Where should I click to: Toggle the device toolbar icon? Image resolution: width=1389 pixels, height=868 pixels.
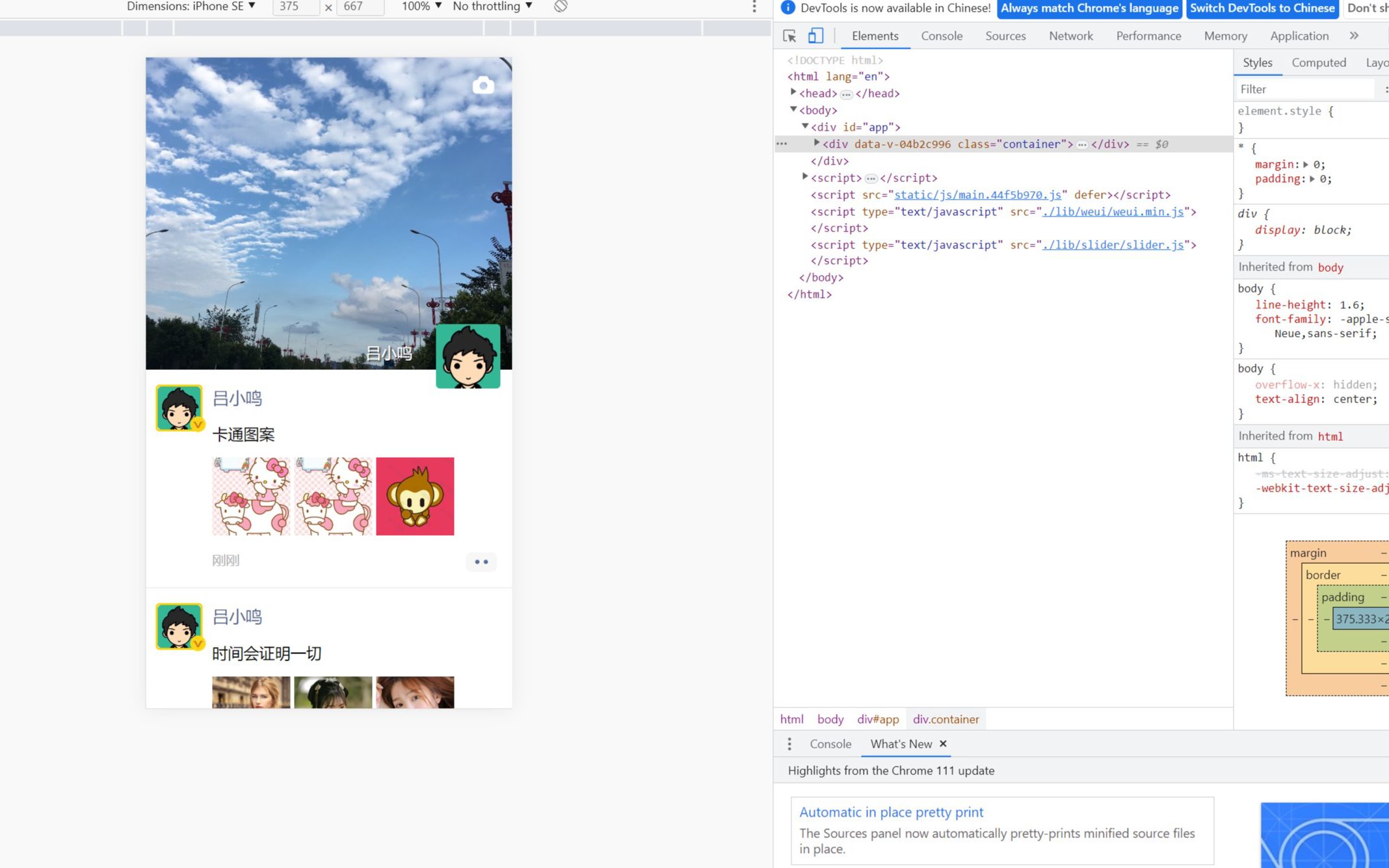pos(815,36)
